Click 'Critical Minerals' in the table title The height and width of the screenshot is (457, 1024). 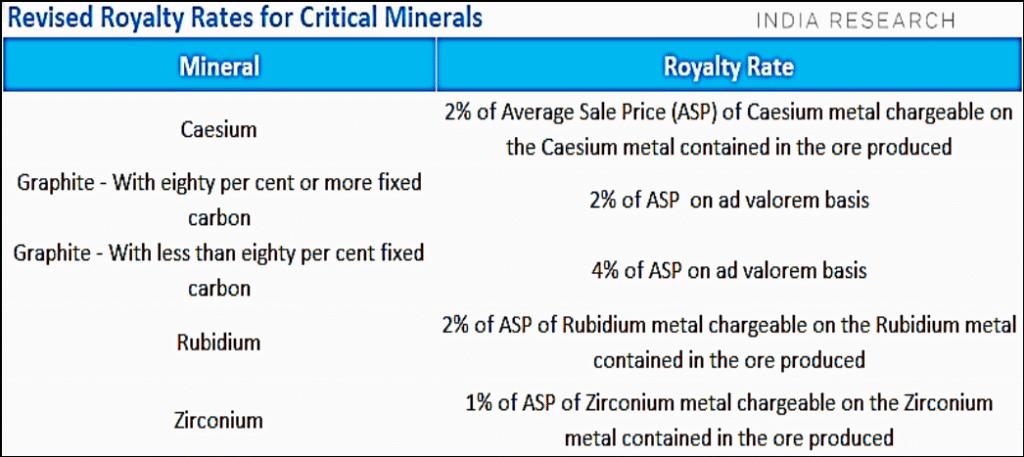coord(400,19)
